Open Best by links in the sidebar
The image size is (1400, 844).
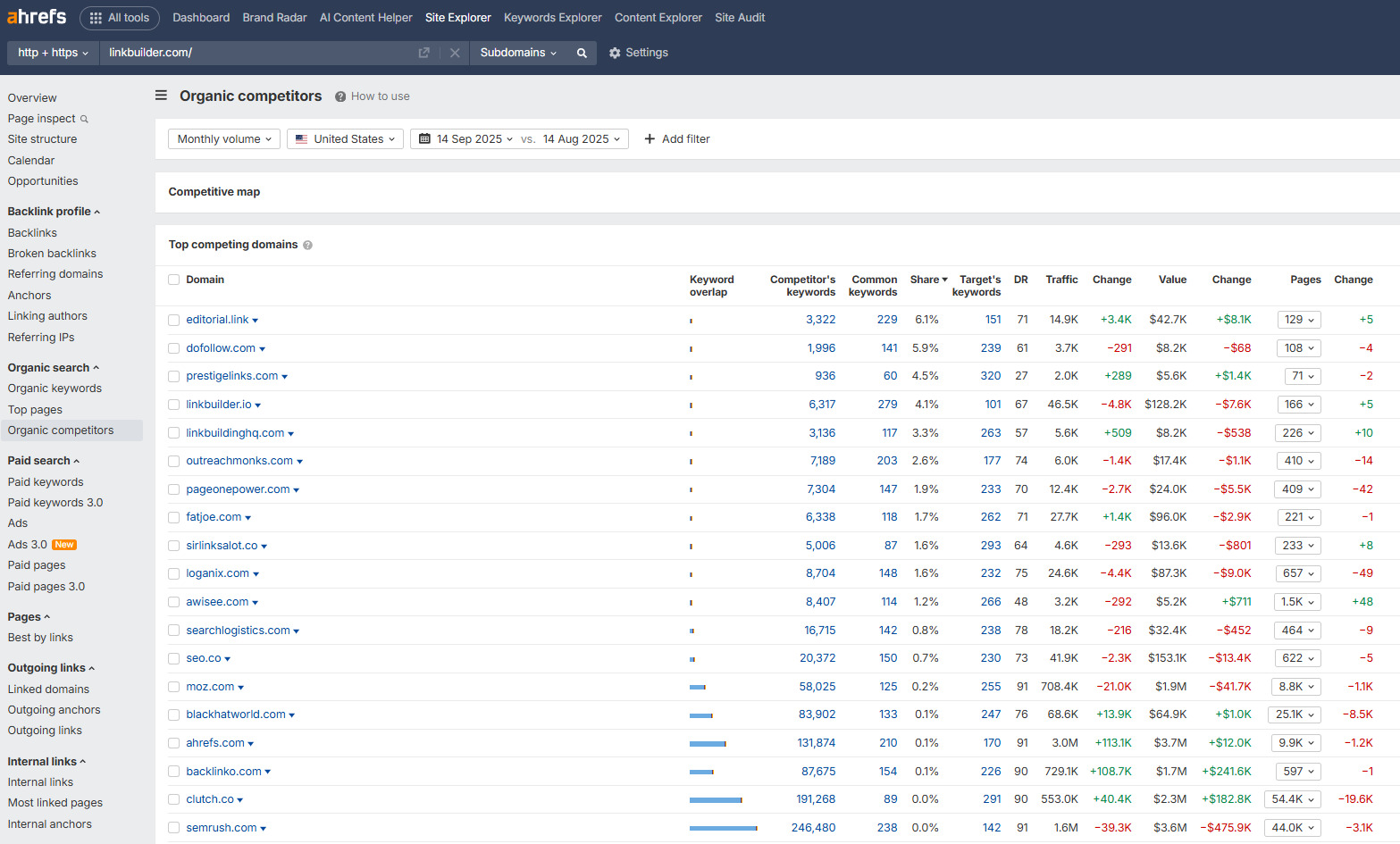pyautogui.click(x=40, y=638)
